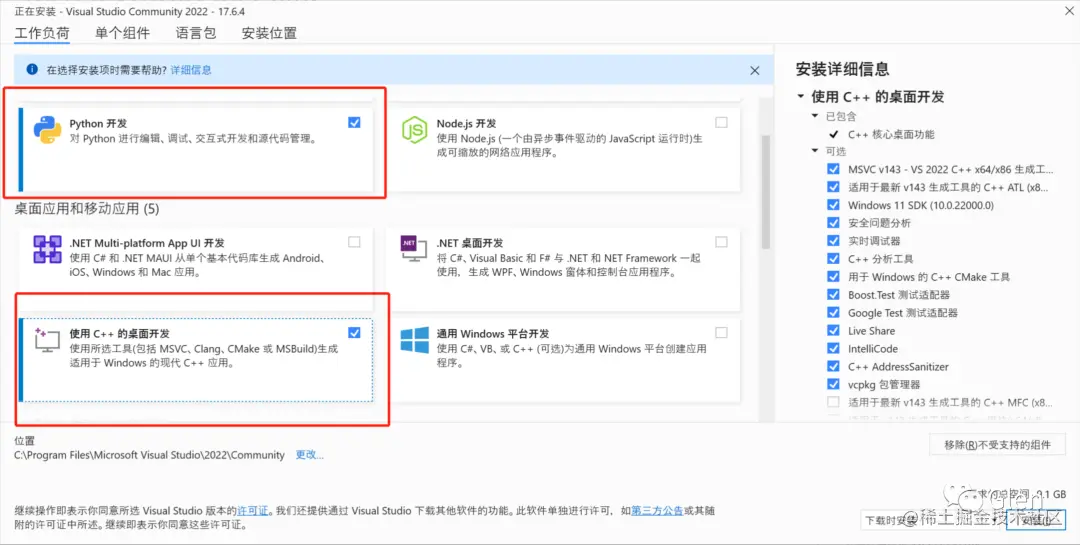Image resolution: width=1080 pixels, height=545 pixels.
Task: Check the .NET Multi-platform App UI checkbox
Action: tap(354, 243)
